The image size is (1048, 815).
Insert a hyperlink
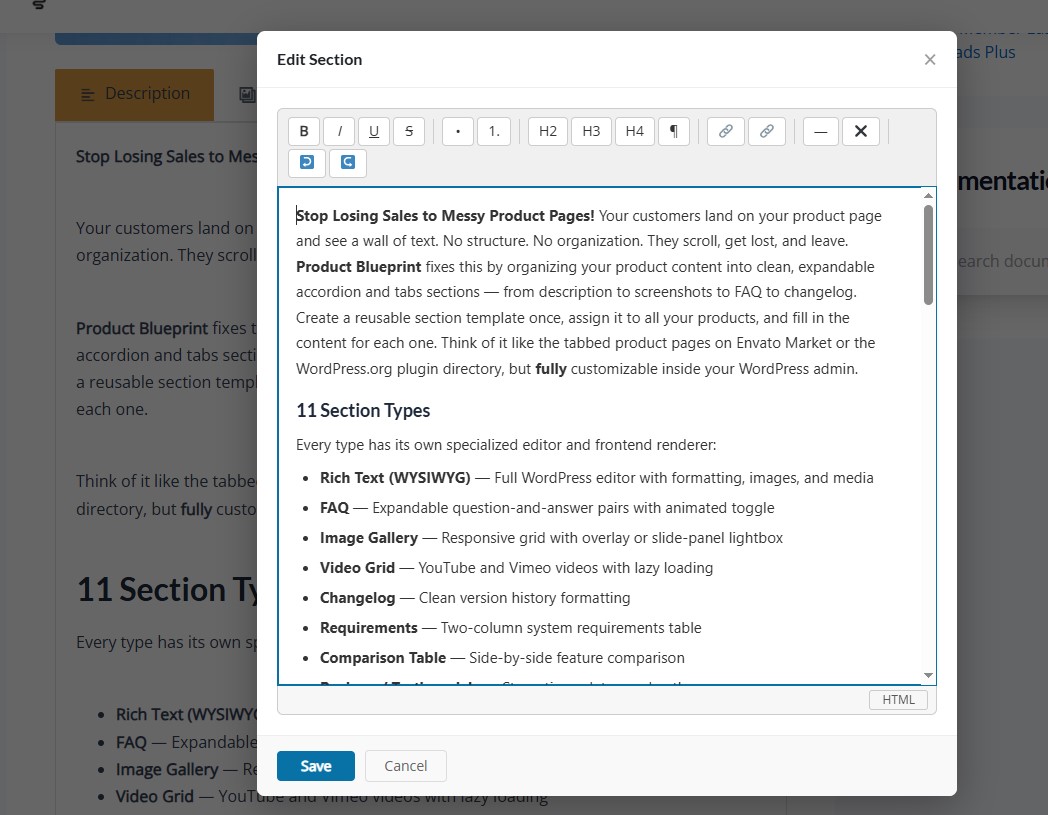(725, 130)
